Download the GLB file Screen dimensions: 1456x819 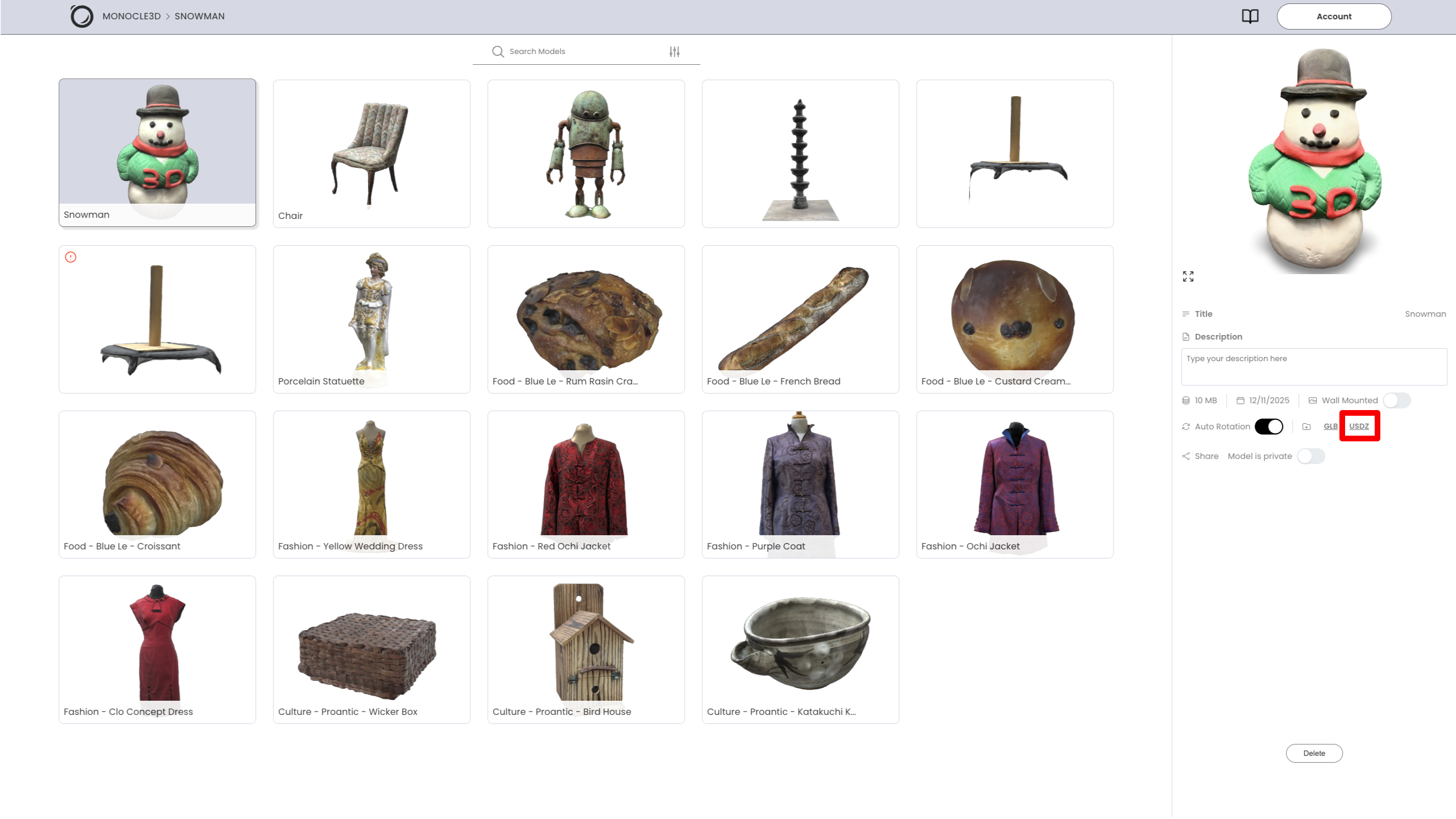[1330, 426]
